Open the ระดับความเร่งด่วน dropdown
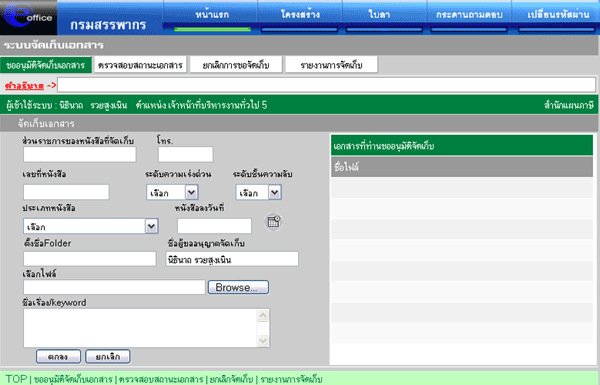Image resolution: width=600 pixels, height=385 pixels. [172, 192]
